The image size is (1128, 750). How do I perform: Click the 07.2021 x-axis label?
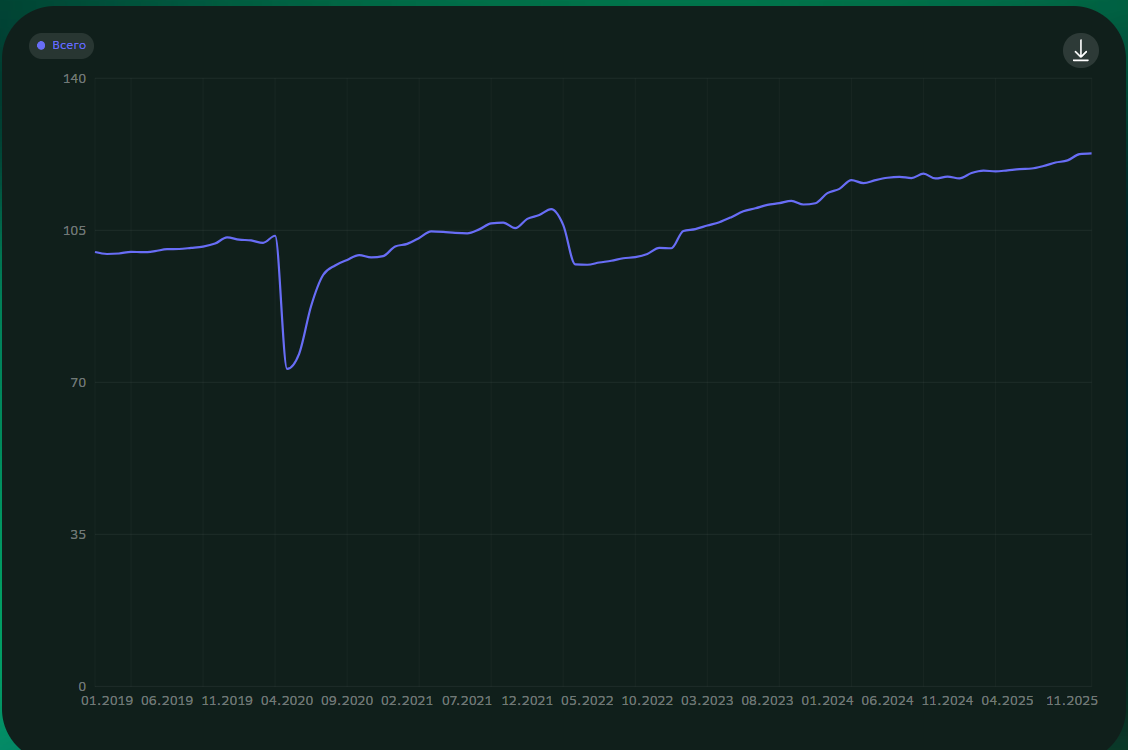(x=467, y=700)
